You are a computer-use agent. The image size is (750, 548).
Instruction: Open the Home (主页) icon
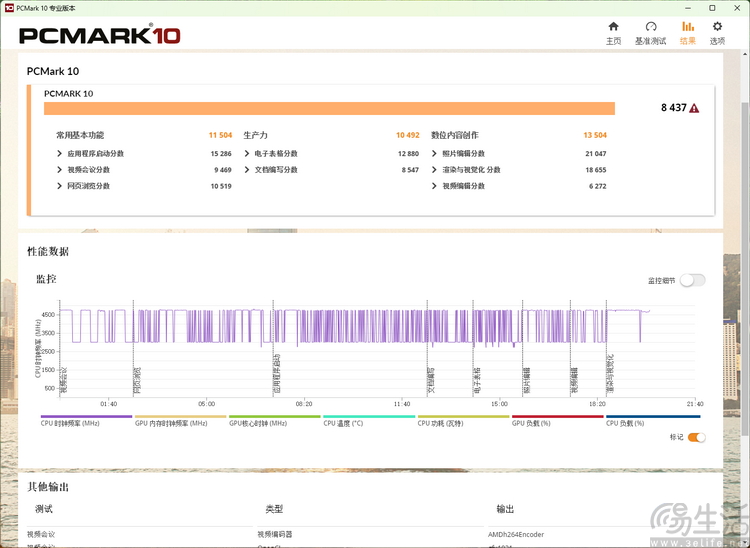tap(613, 26)
